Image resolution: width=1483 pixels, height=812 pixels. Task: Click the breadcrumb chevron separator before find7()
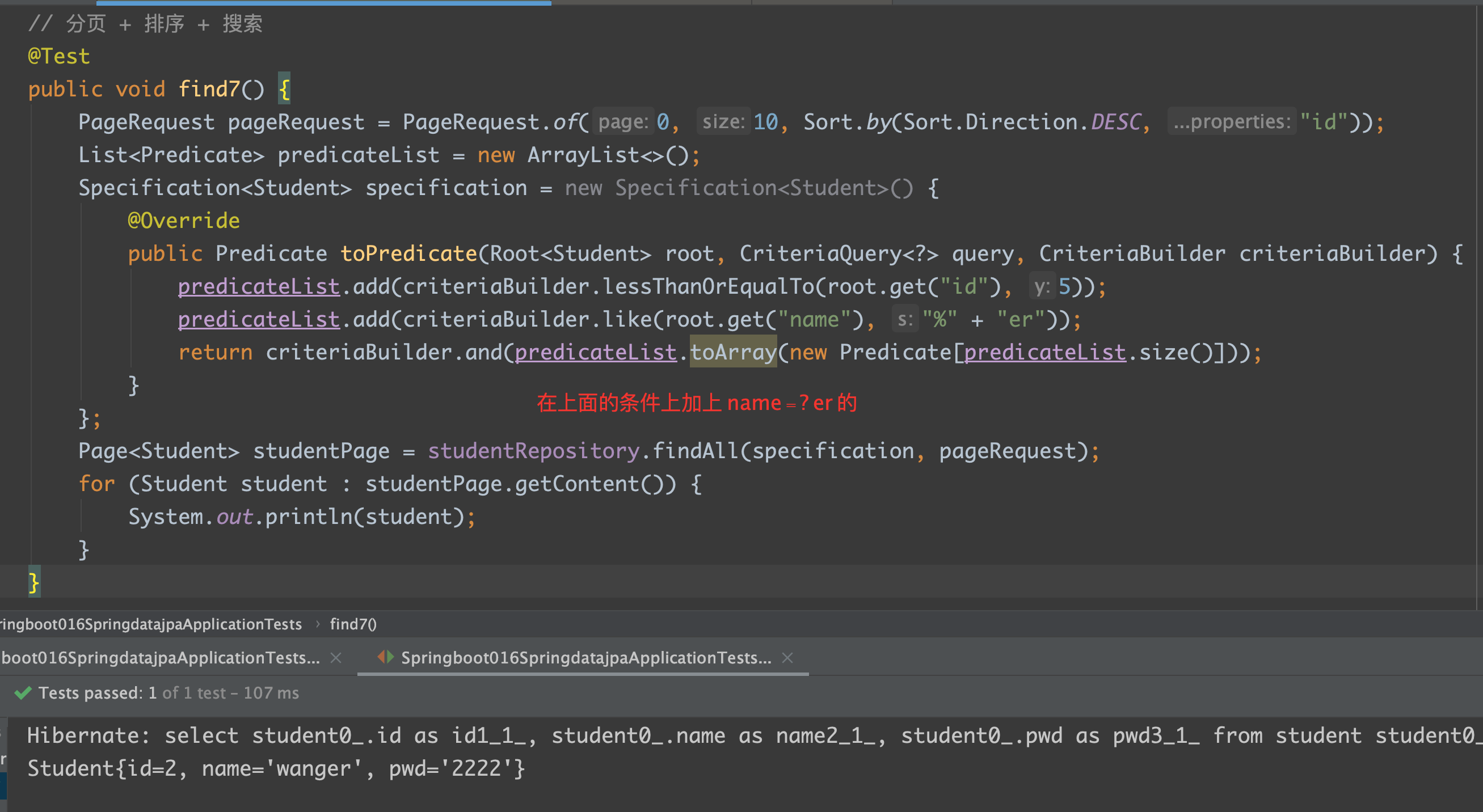[317, 624]
